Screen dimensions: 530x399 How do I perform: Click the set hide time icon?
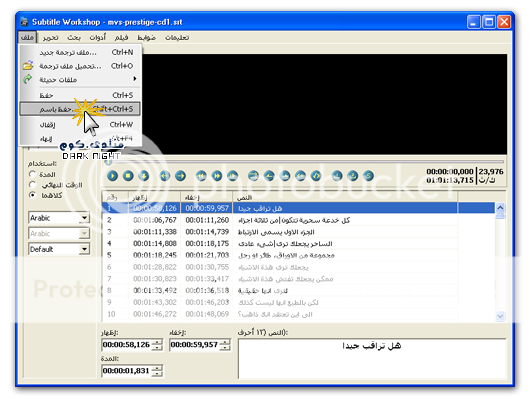[x=285, y=176]
